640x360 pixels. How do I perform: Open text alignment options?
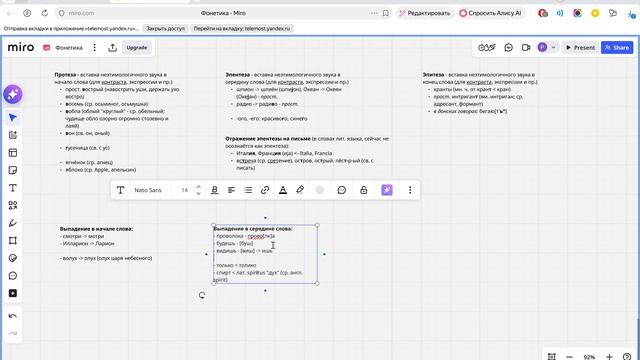point(231,190)
